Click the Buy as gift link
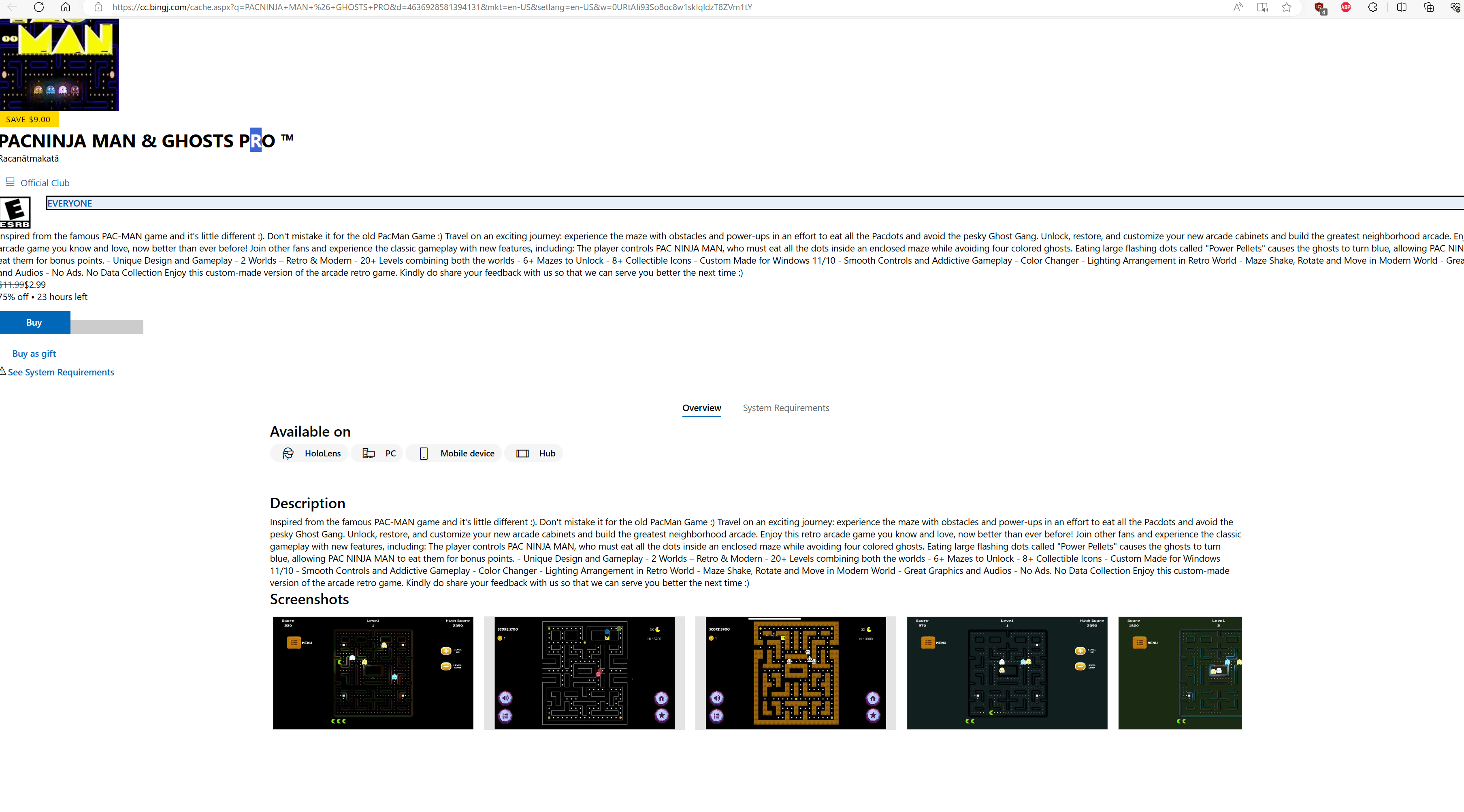The image size is (1464, 812). pyautogui.click(x=34, y=354)
